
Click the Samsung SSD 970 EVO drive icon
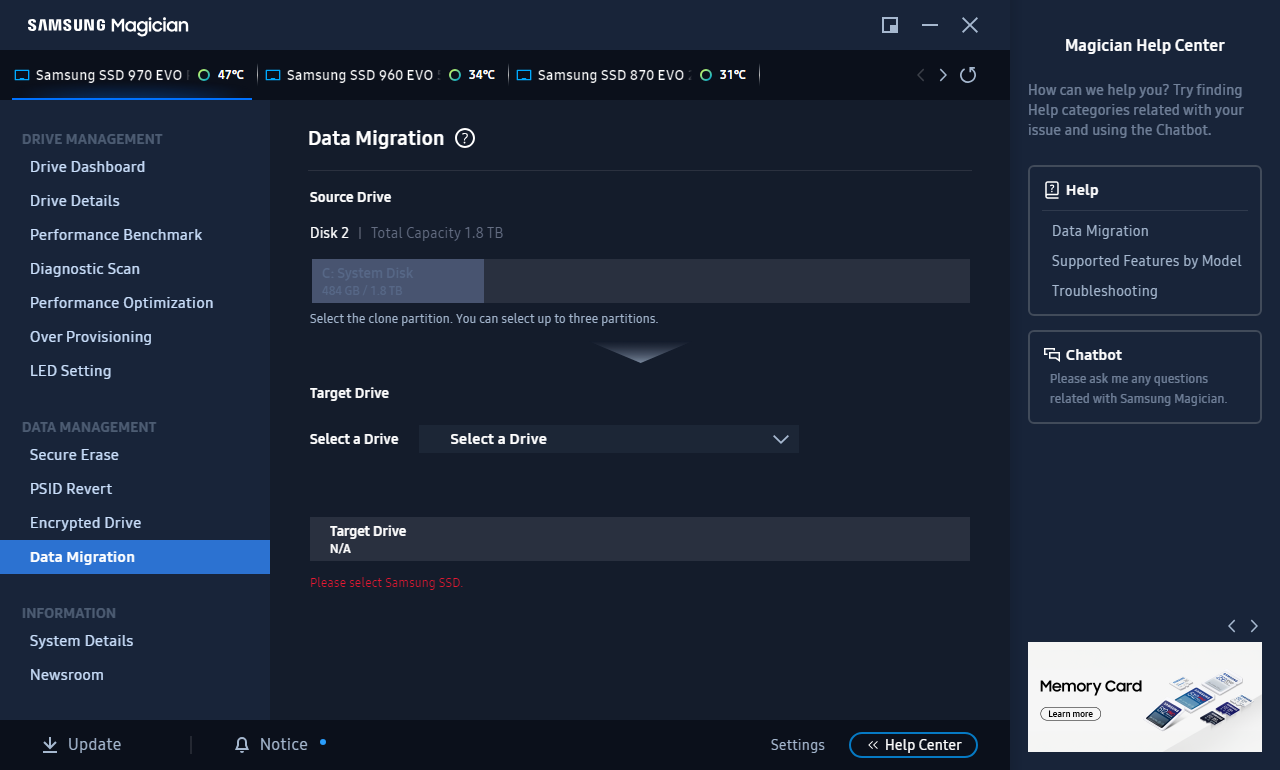[x=22, y=75]
